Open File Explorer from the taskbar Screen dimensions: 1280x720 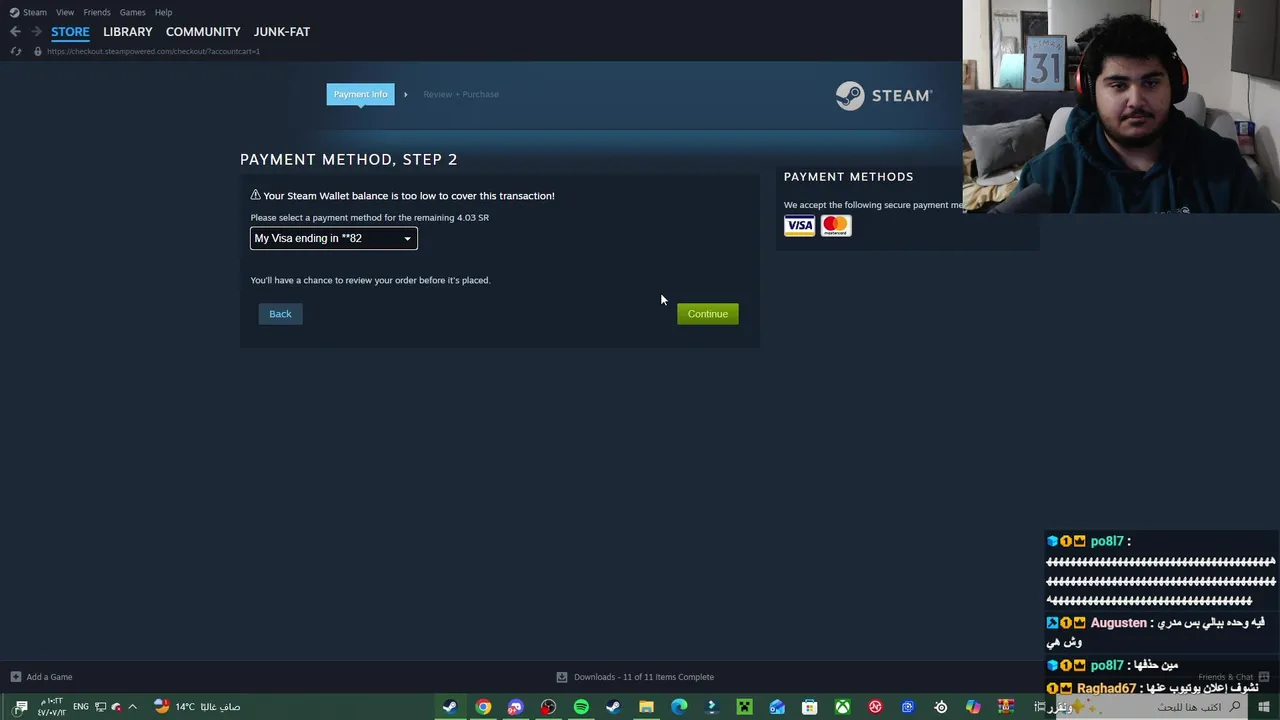coord(646,707)
